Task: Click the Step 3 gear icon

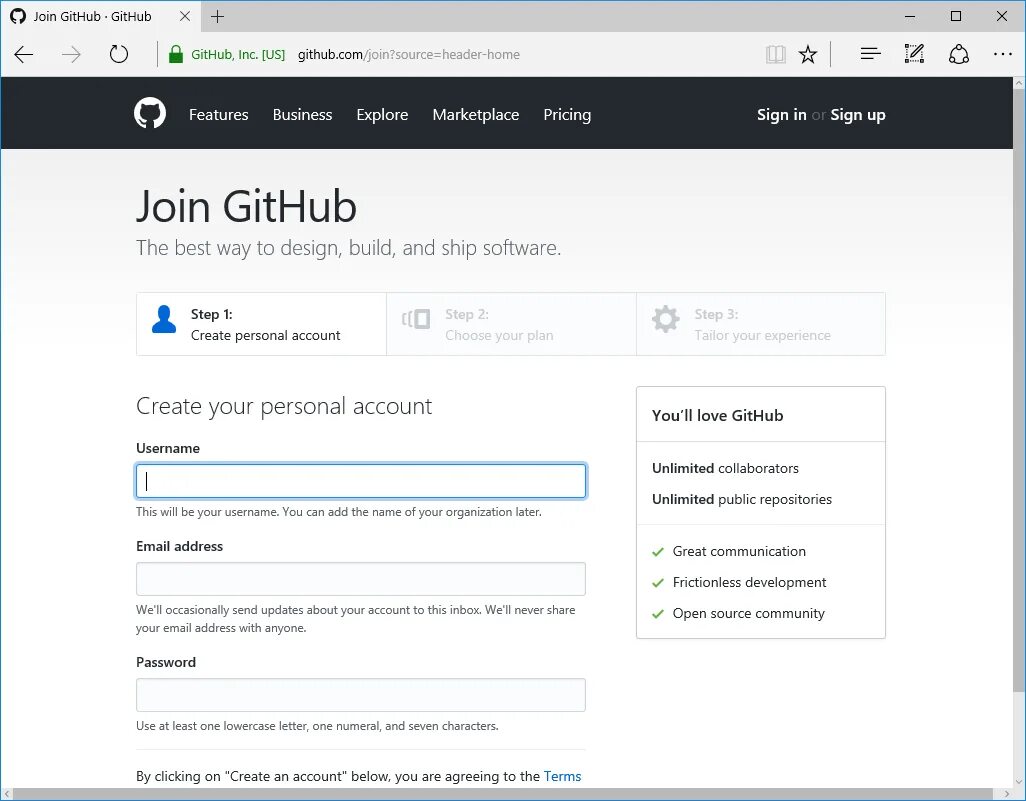Action: (665, 319)
